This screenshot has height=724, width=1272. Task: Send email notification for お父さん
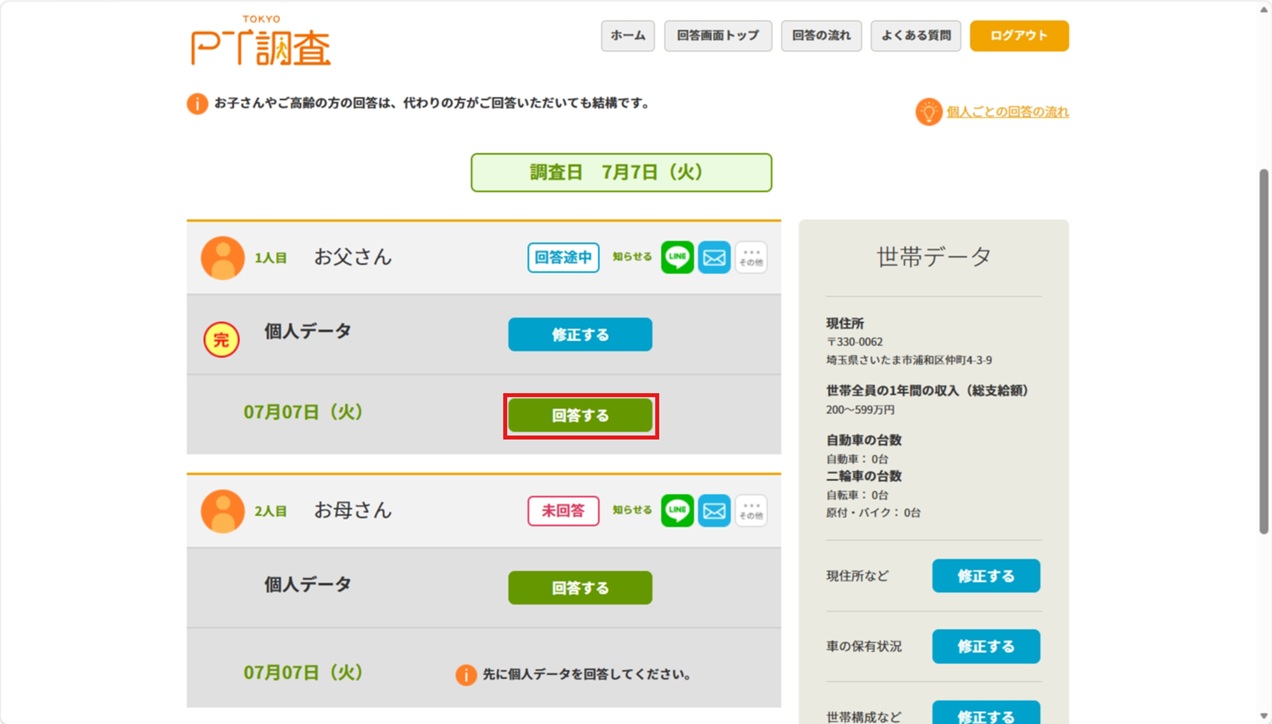tap(714, 257)
